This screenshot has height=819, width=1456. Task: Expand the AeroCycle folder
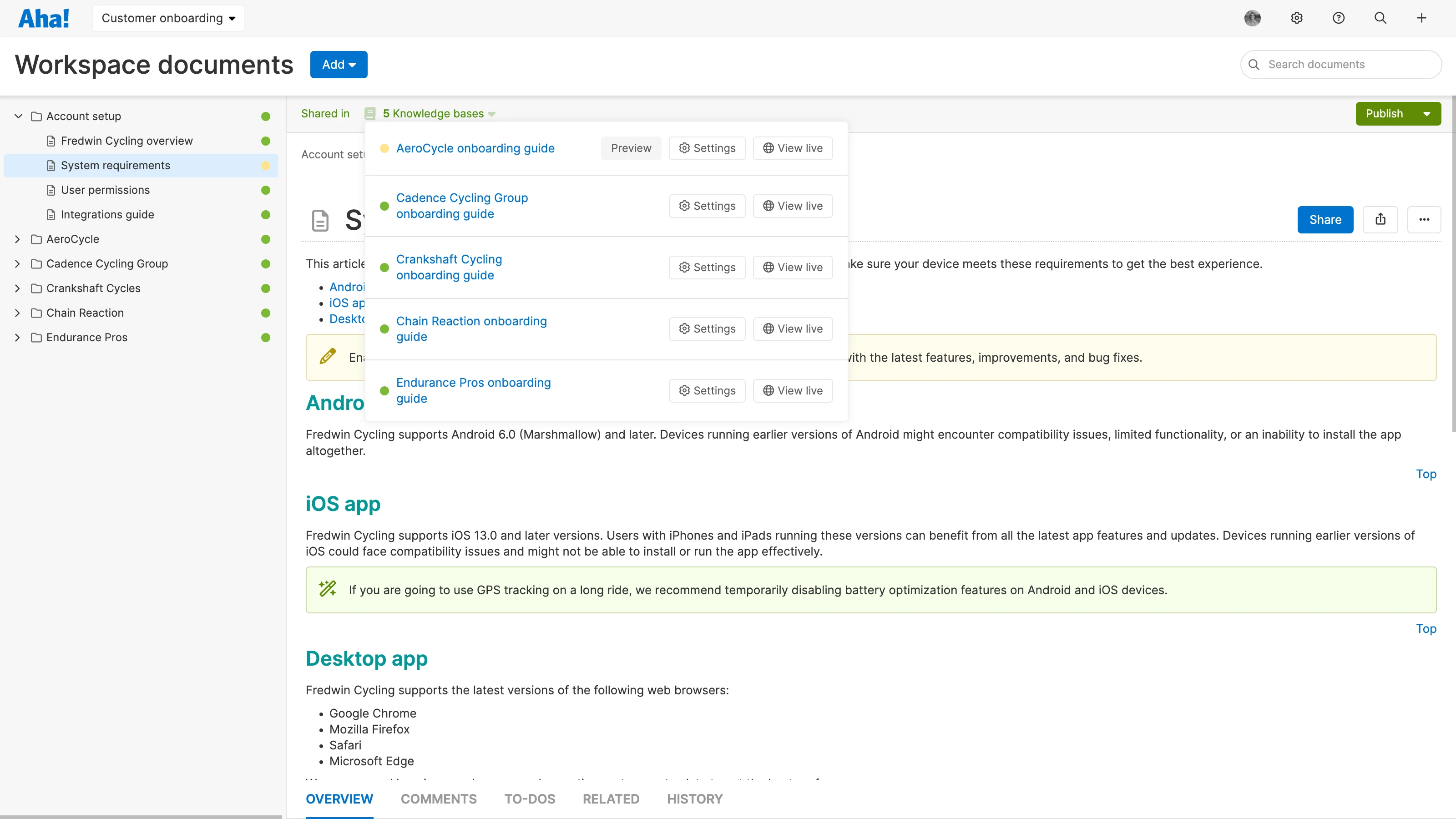(x=18, y=239)
